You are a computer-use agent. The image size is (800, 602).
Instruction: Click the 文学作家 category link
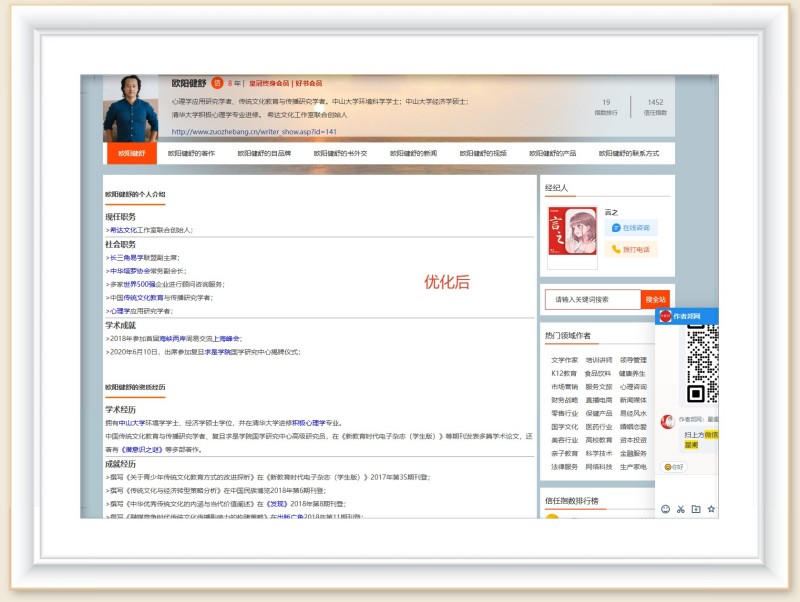click(x=564, y=360)
